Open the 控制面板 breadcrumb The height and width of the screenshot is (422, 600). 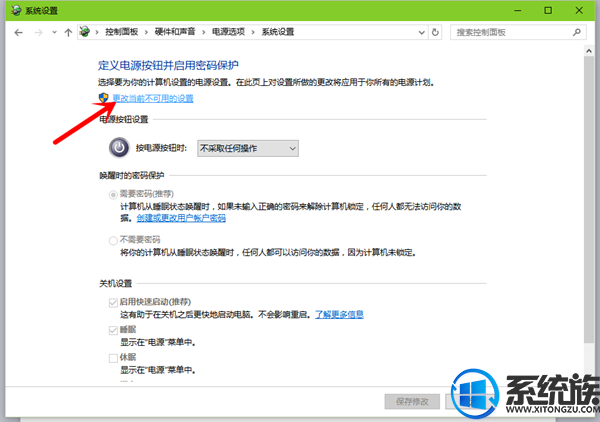(122, 32)
